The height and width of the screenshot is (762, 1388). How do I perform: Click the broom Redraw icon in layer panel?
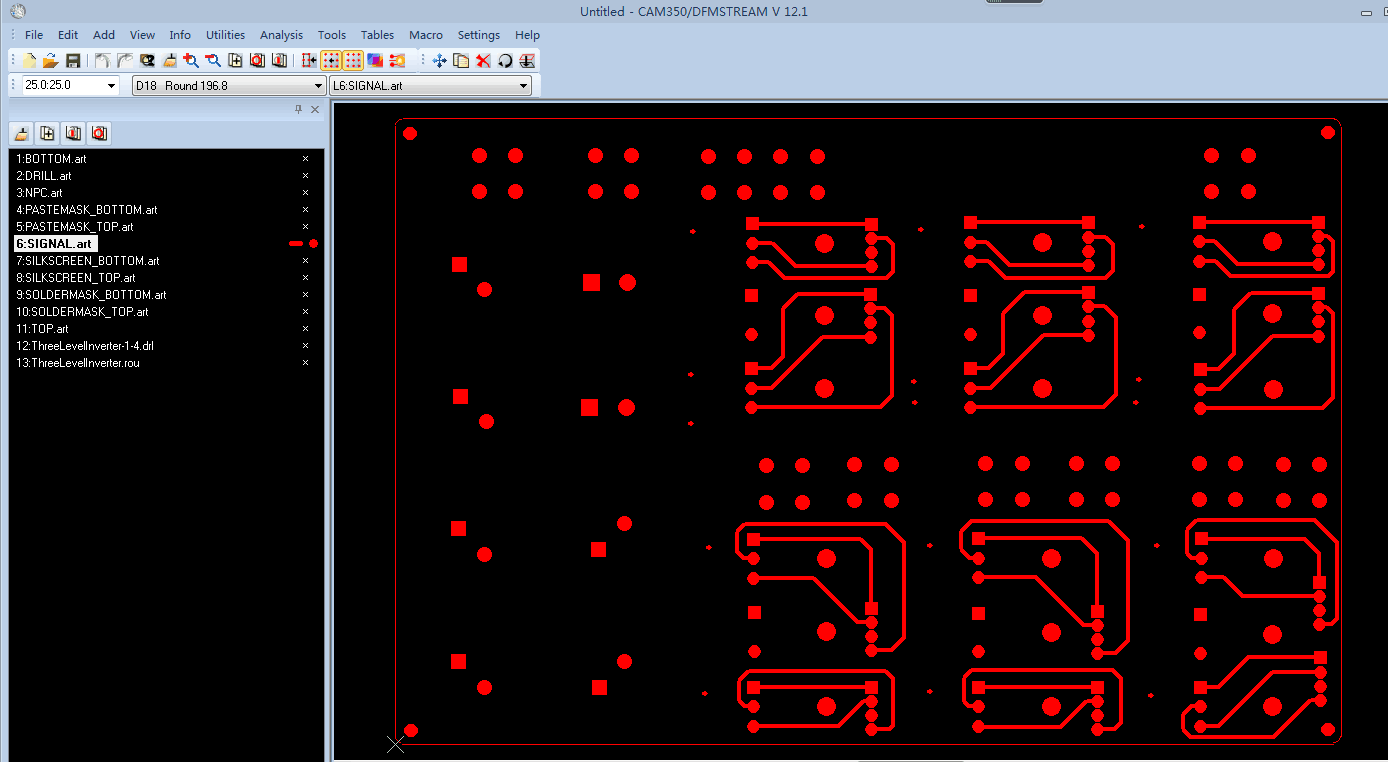(22, 134)
